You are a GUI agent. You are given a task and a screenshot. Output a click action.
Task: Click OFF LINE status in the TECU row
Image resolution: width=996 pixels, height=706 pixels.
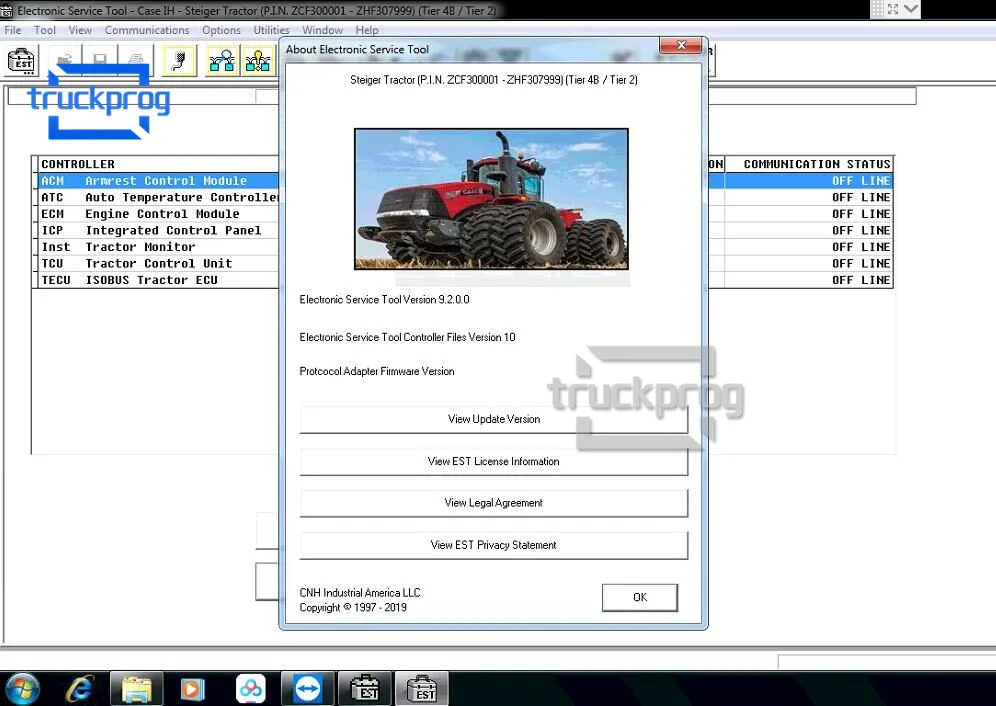click(861, 280)
